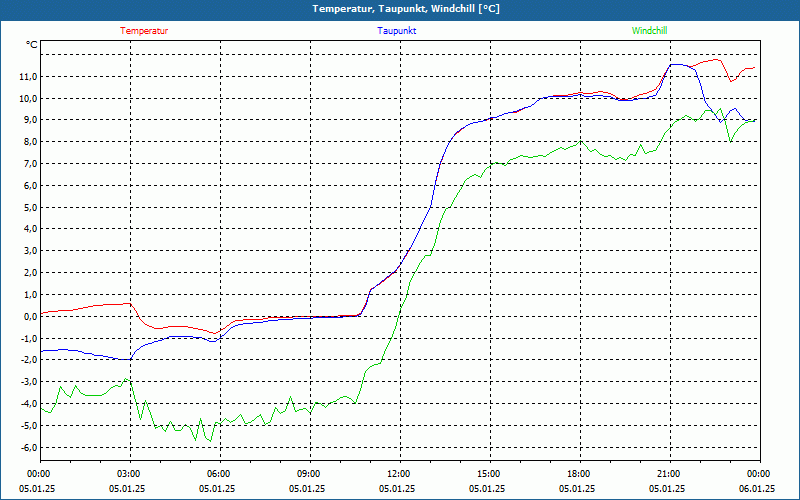Click the 21:00 time axis label
The width and height of the screenshot is (800, 500).
[x=670, y=474]
